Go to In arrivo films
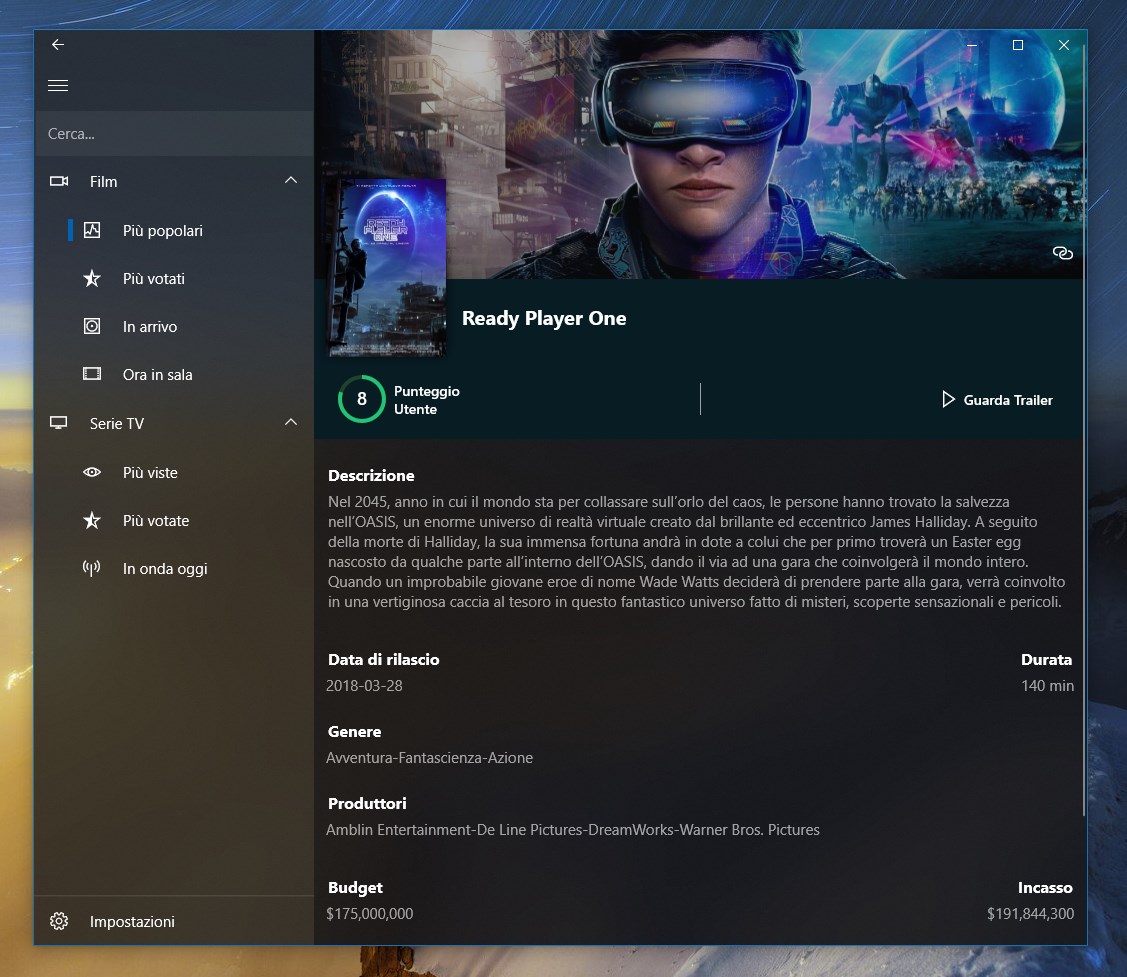 click(174, 326)
